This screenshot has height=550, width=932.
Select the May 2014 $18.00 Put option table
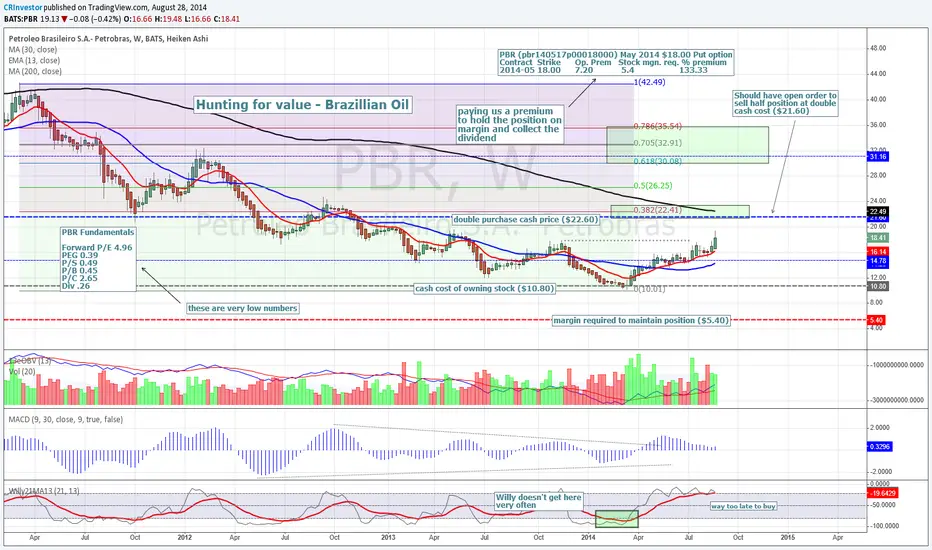click(x=616, y=62)
